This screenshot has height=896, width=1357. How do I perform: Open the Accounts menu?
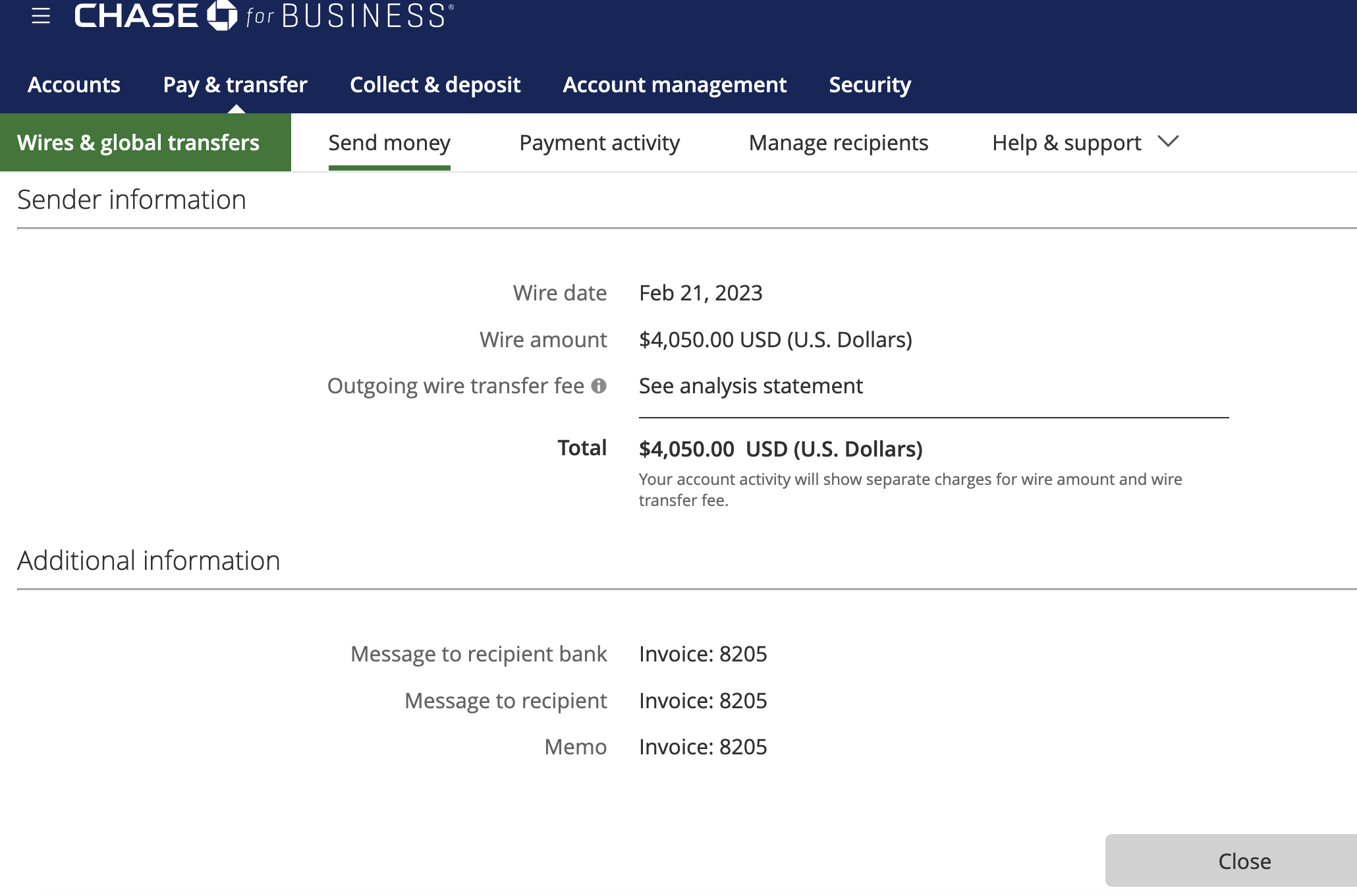coord(74,84)
